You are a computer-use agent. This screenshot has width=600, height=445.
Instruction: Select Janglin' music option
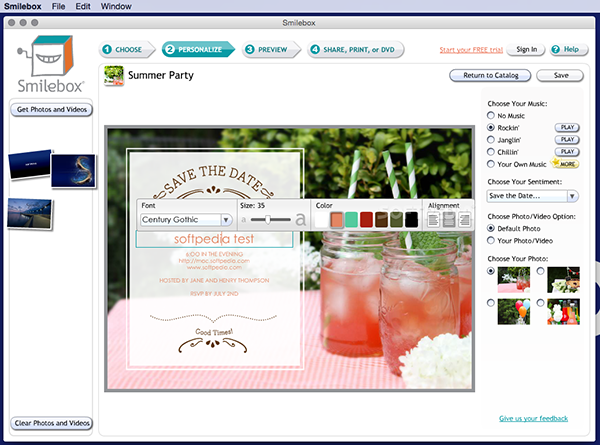(491, 140)
